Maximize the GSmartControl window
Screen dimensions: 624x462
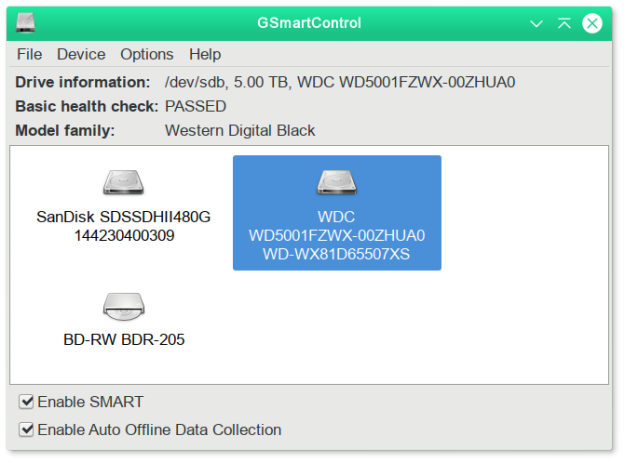564,22
